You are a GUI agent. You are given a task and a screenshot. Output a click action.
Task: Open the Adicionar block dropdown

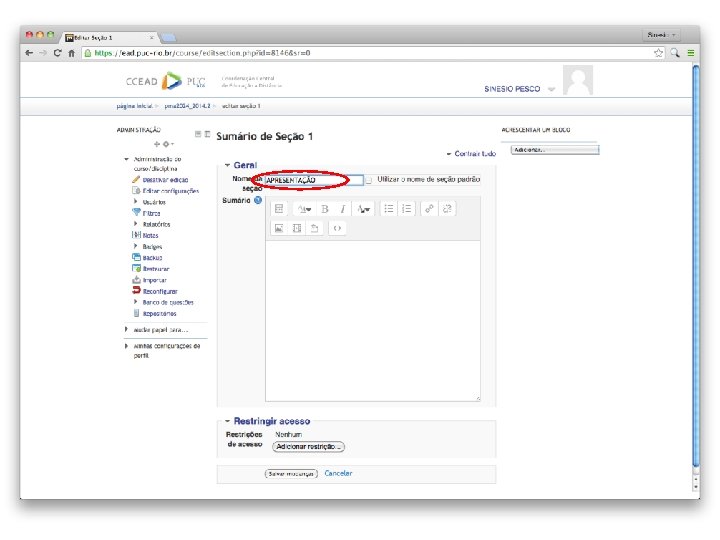point(555,150)
